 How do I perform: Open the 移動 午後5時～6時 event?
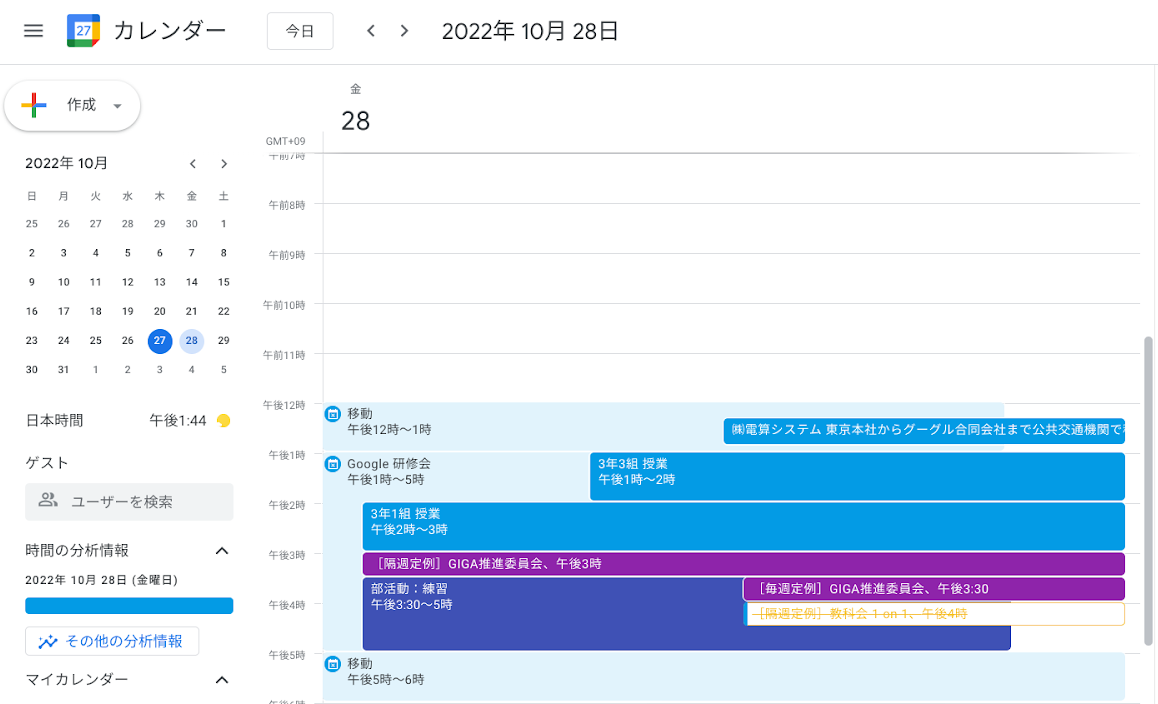click(724, 676)
